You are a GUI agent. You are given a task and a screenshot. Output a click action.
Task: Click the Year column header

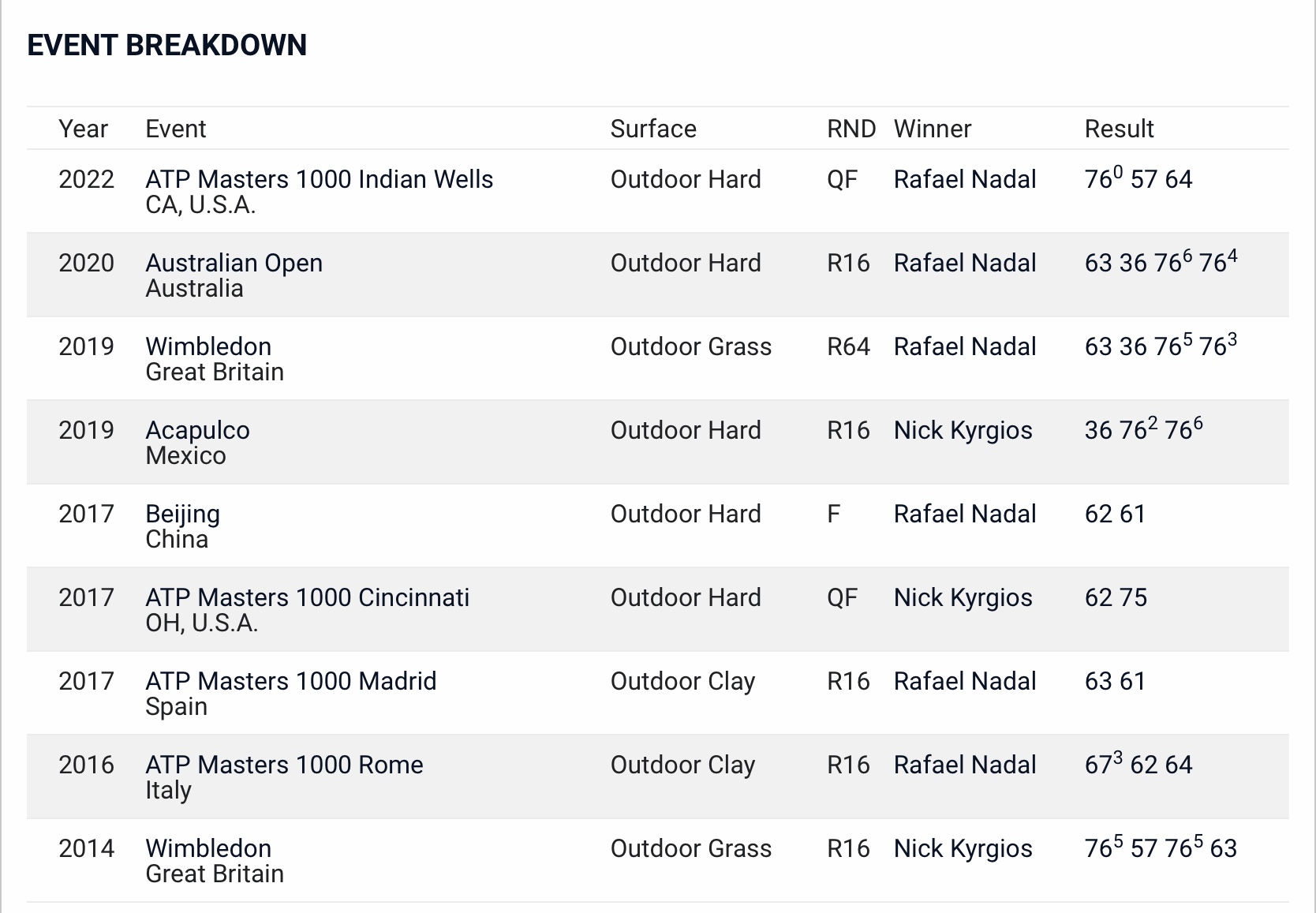pyautogui.click(x=83, y=129)
